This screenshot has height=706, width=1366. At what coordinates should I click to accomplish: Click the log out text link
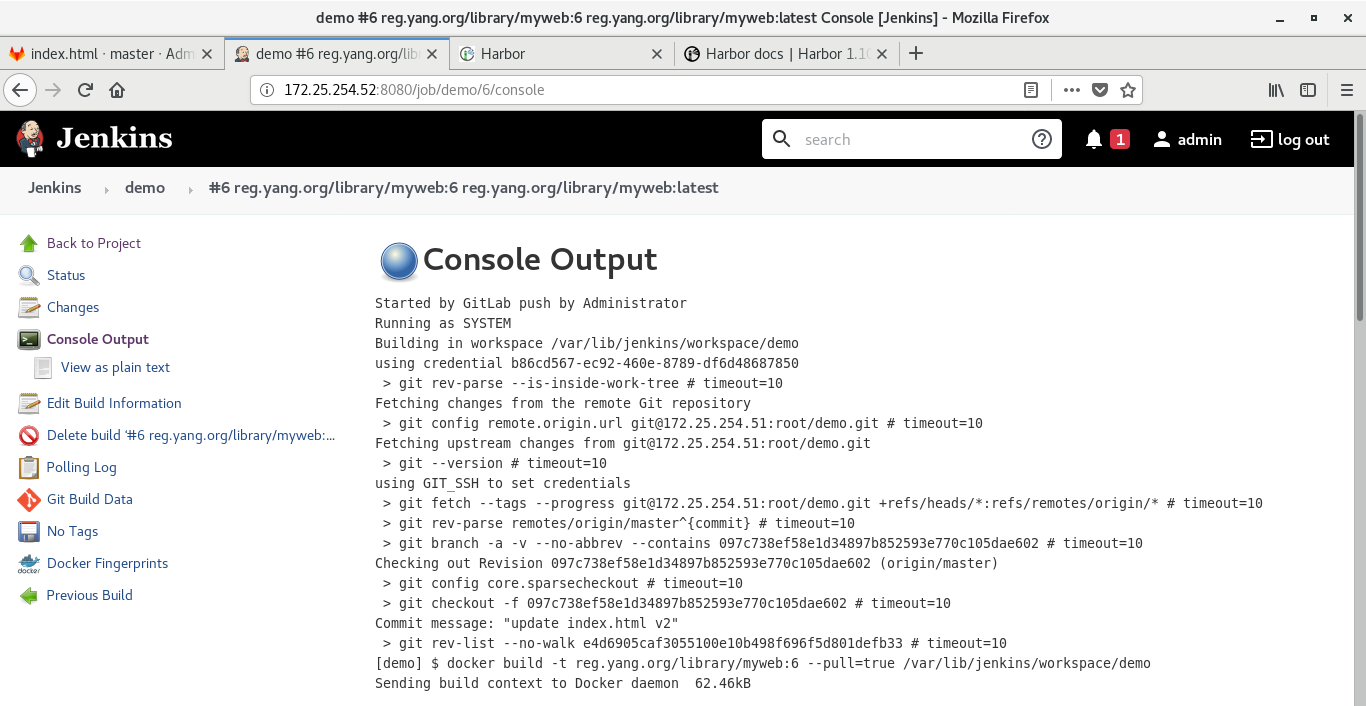(x=1304, y=140)
